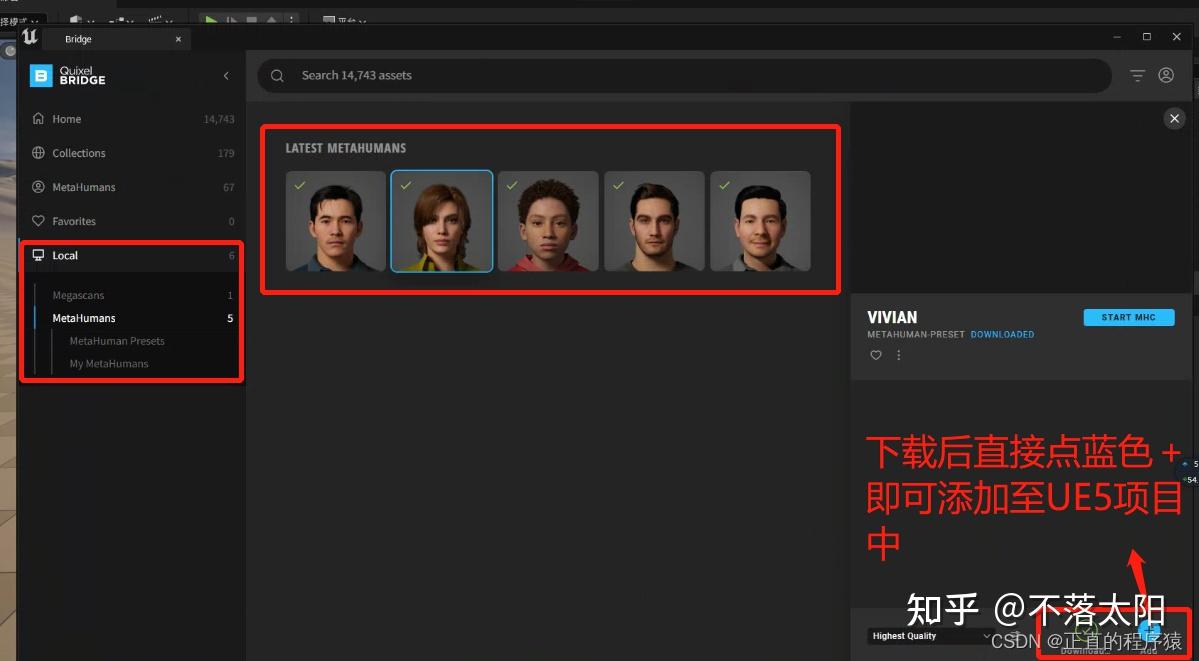Click the blue Add icon to add to UE5
Screen dimensions: 1199x661
(1147, 629)
